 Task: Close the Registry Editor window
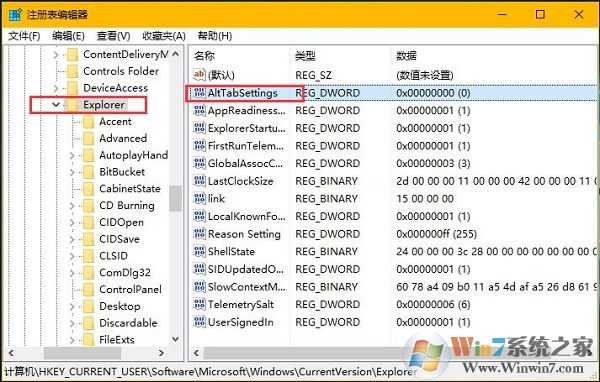click(x=579, y=15)
